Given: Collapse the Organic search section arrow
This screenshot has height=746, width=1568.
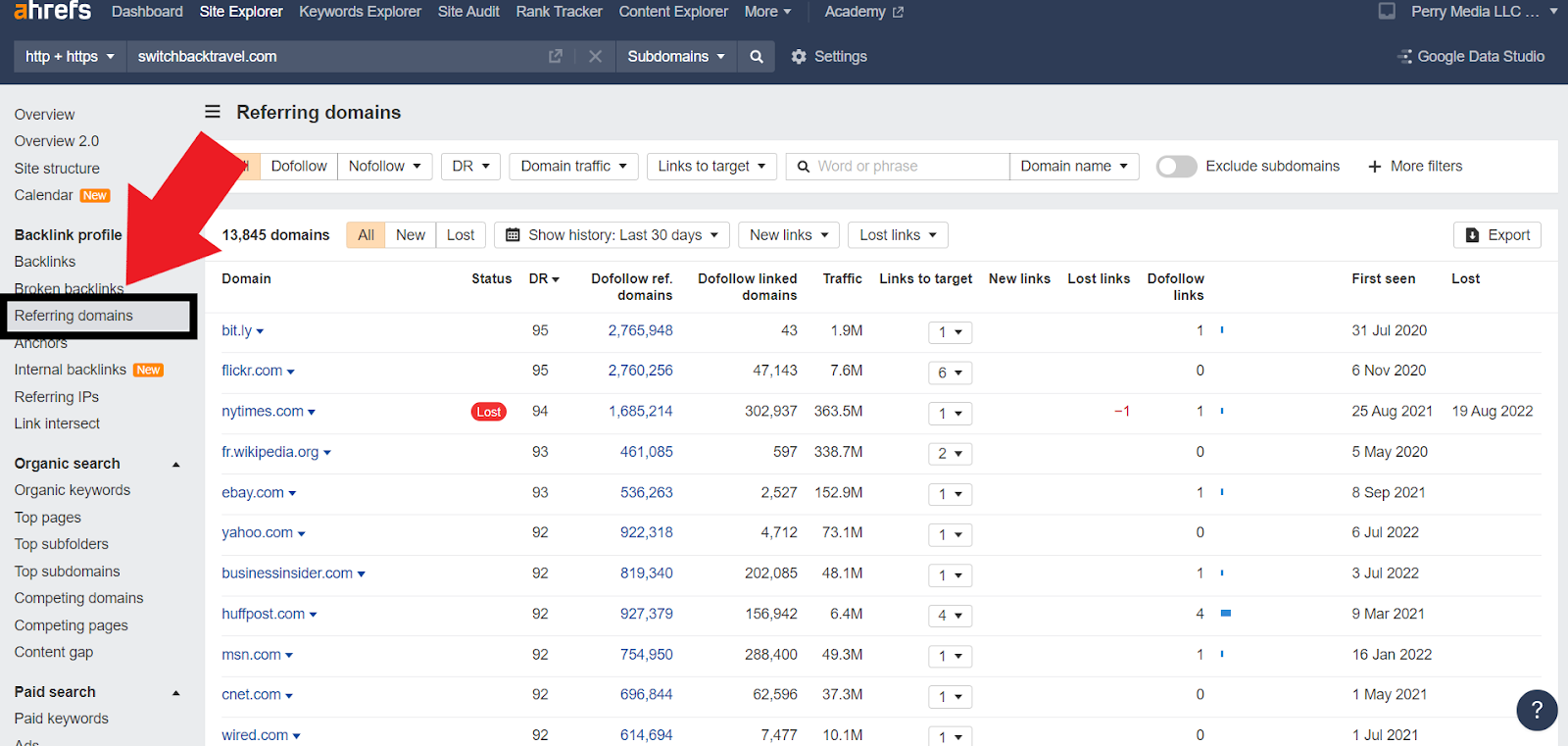Looking at the screenshot, I should pyautogui.click(x=176, y=464).
